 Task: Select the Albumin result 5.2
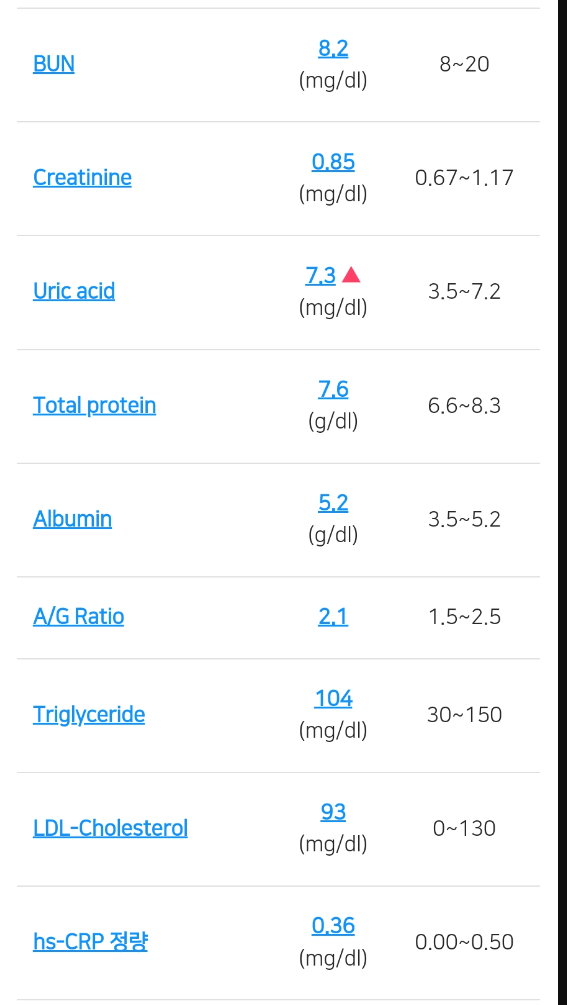tap(333, 503)
